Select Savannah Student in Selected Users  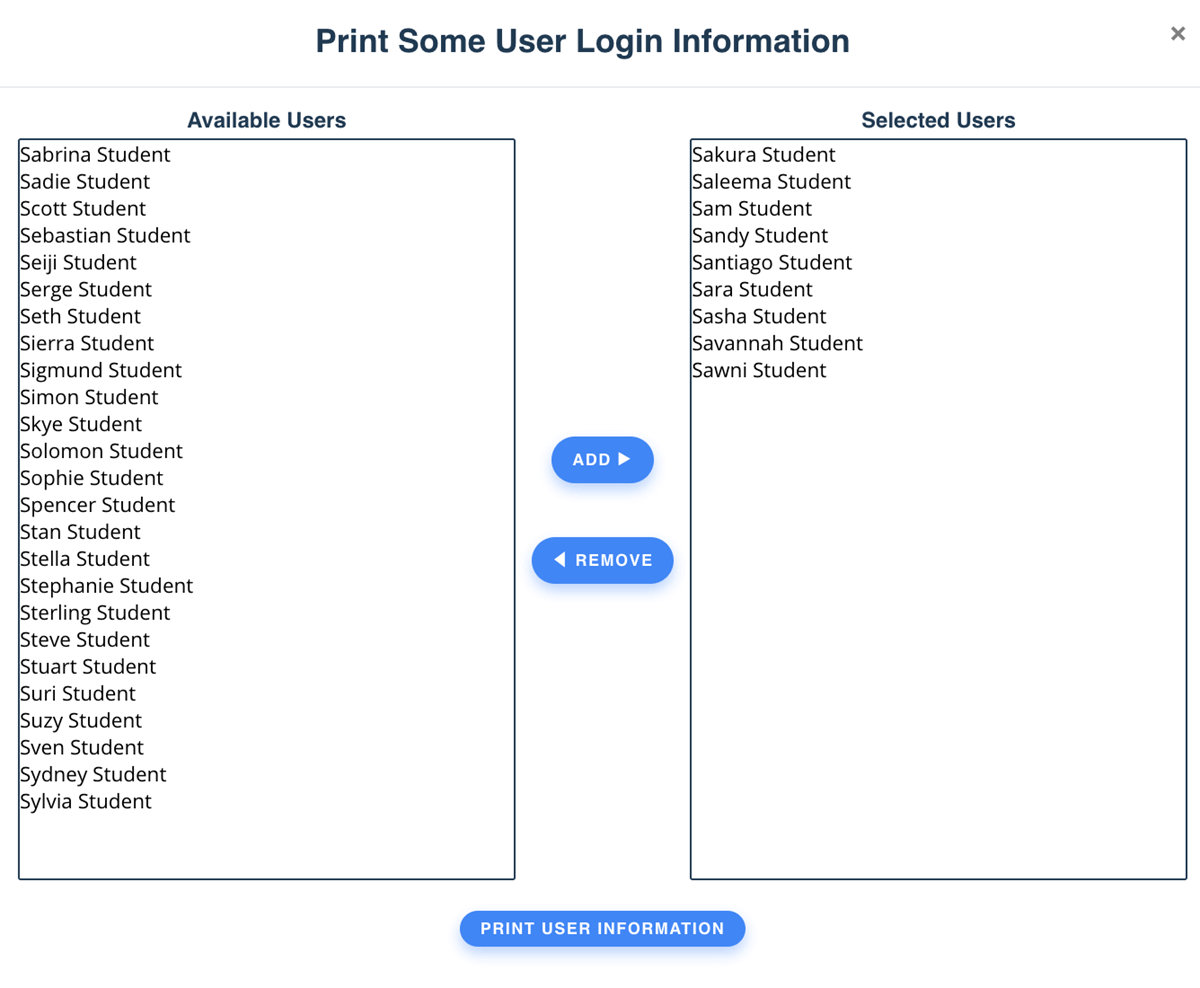(938, 344)
